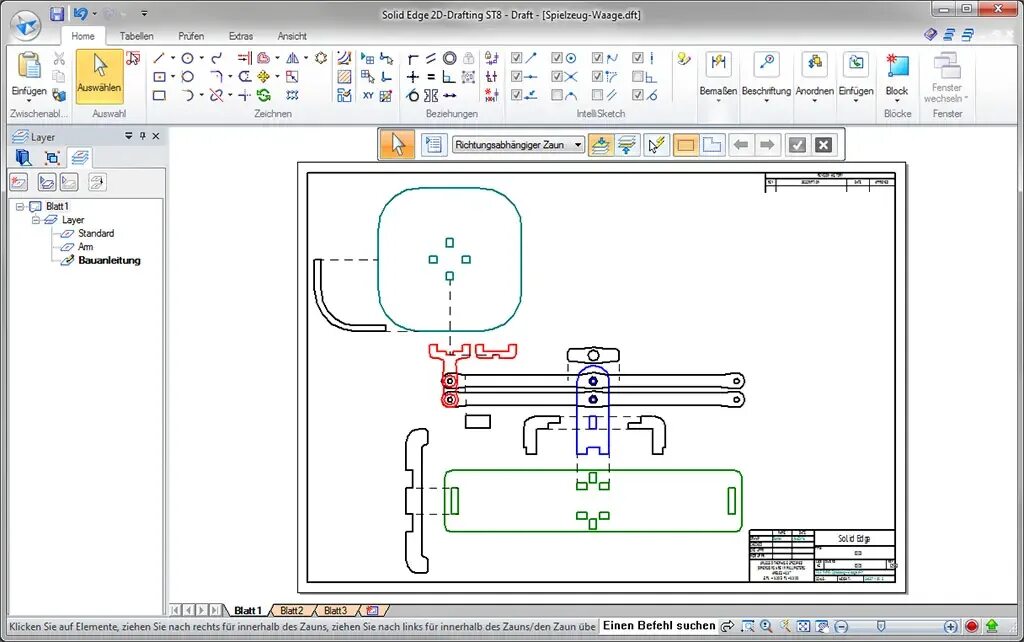The image size is (1024, 642).
Task: Open the Block dropdown
Action: pyautogui.click(x=897, y=101)
